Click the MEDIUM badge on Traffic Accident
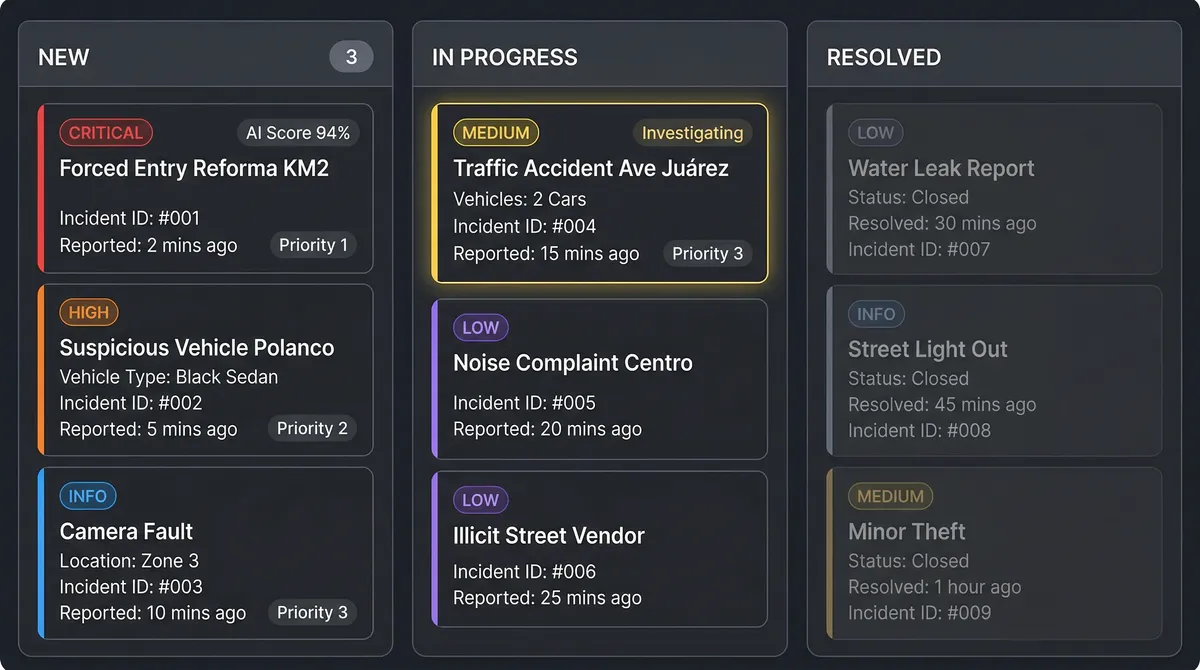 tap(496, 132)
